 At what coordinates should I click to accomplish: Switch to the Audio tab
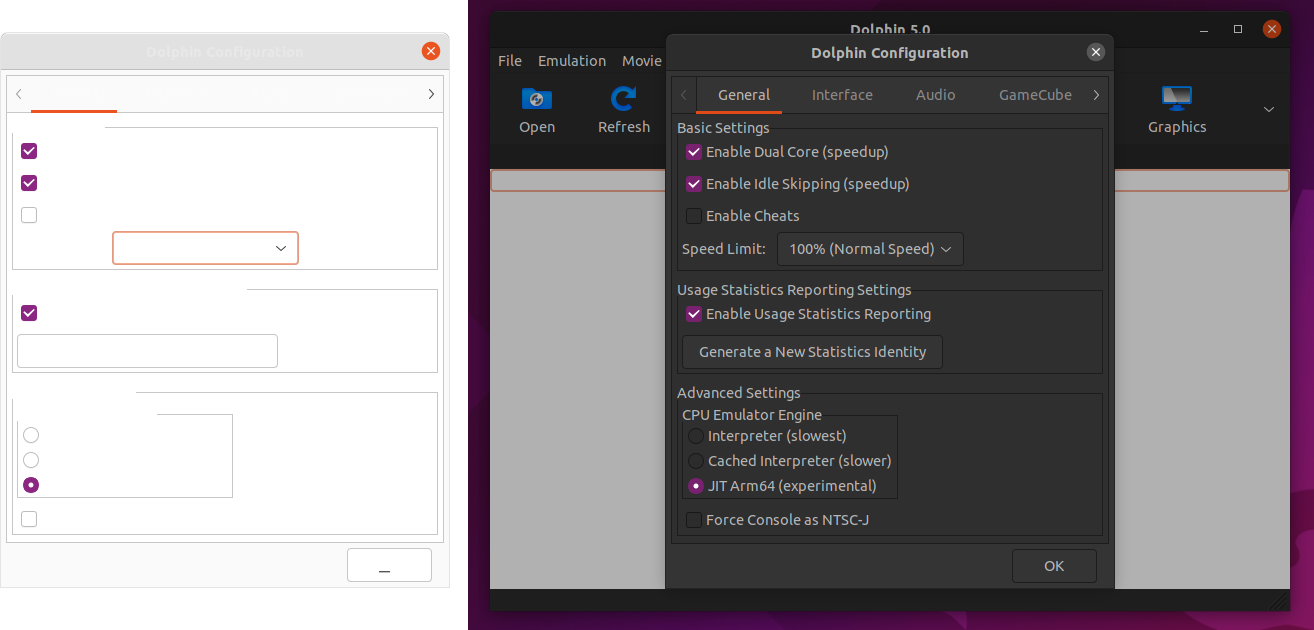coord(936,95)
